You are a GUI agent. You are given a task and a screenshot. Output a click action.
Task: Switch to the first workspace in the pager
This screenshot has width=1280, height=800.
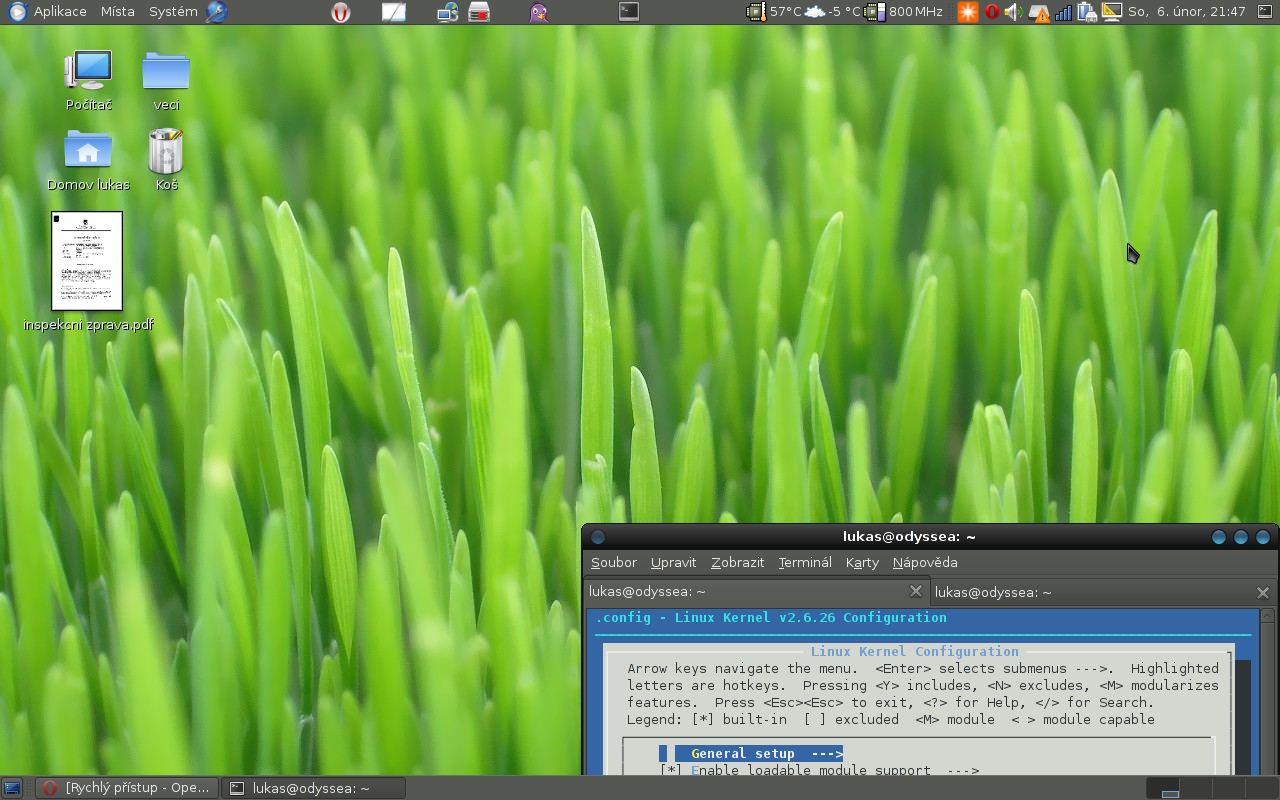coord(1163,788)
